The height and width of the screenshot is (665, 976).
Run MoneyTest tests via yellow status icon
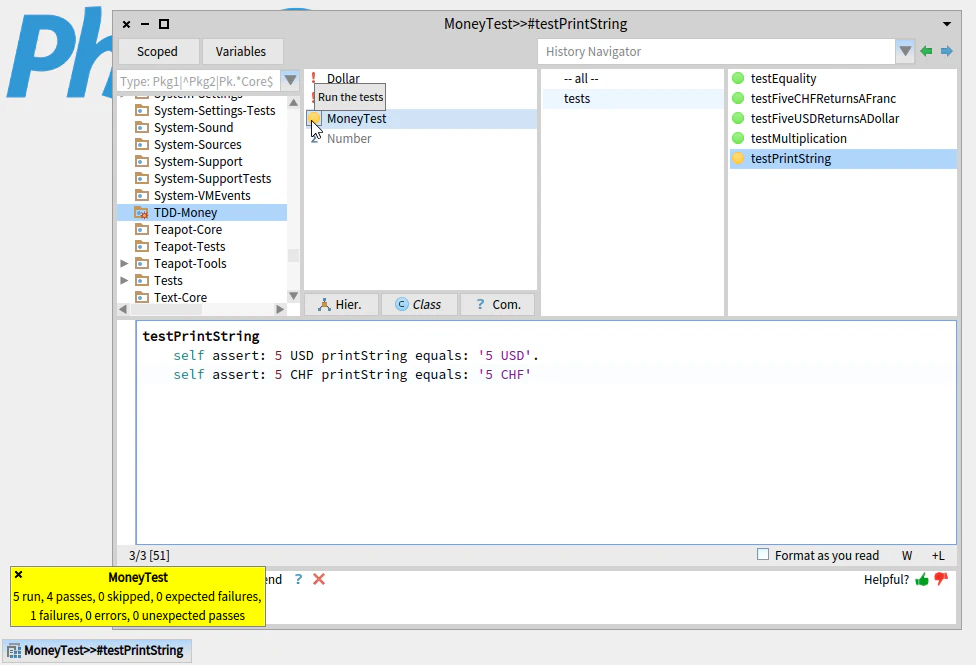314,118
